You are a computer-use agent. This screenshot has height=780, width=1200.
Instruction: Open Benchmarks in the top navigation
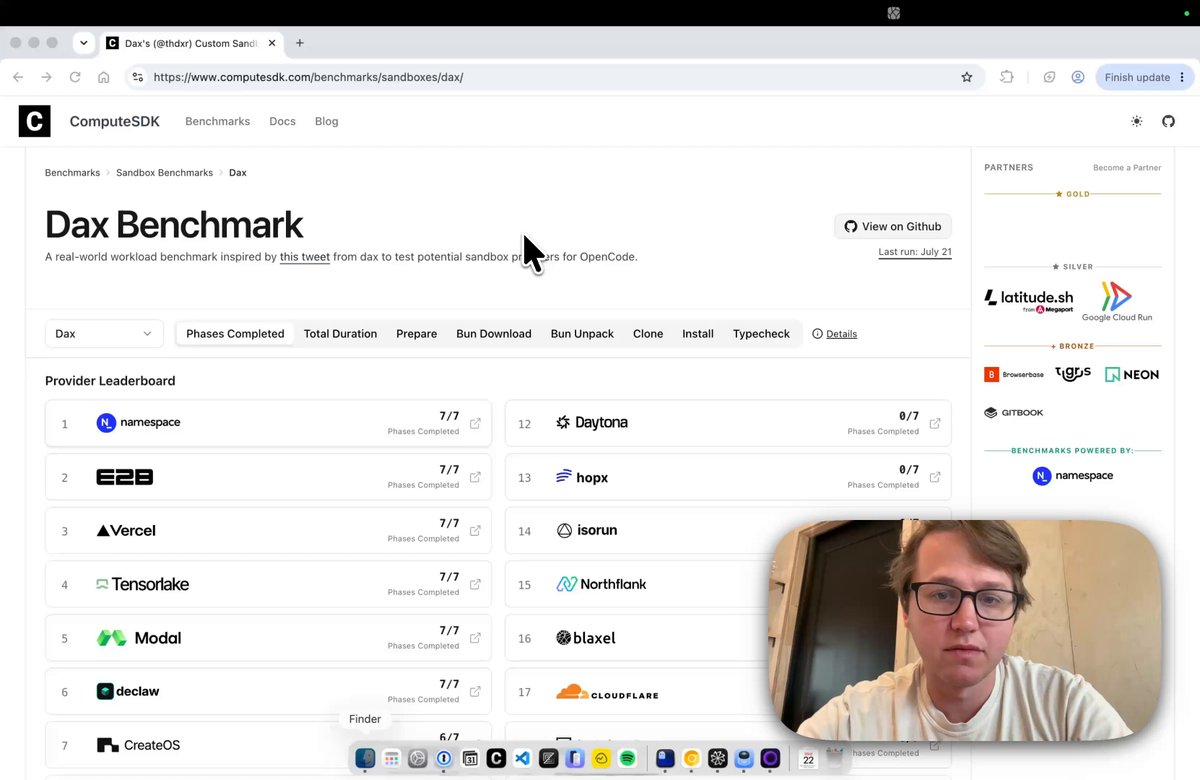(217, 121)
